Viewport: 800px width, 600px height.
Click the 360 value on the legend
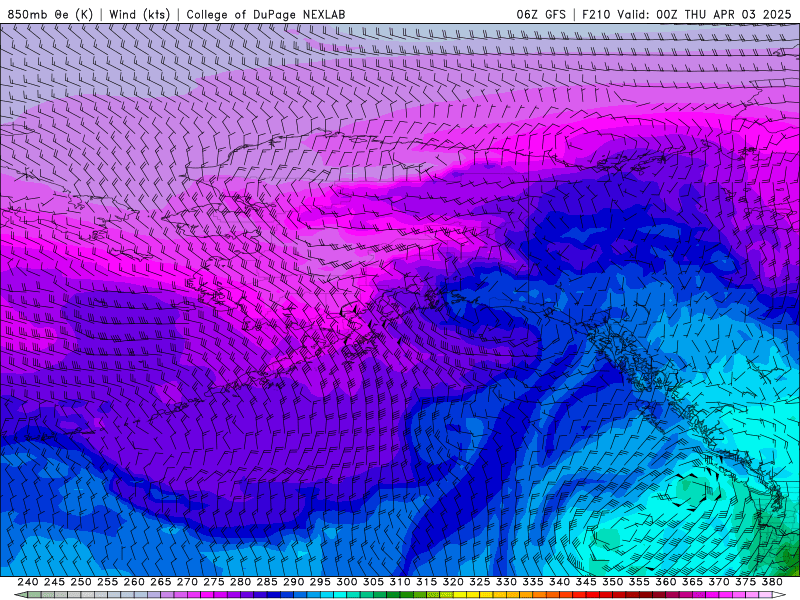[x=666, y=582]
